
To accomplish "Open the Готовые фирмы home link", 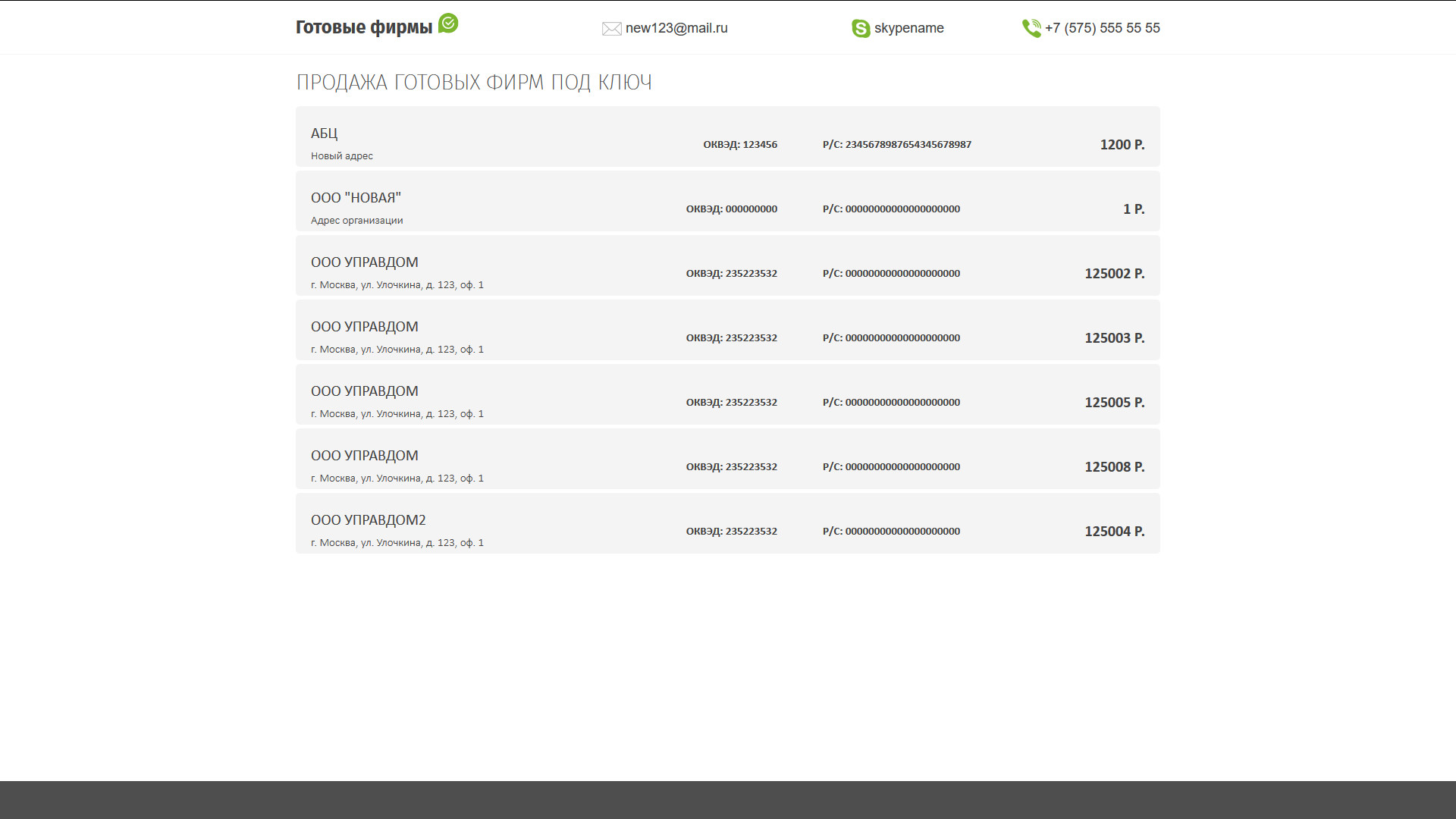I will pyautogui.click(x=364, y=27).
